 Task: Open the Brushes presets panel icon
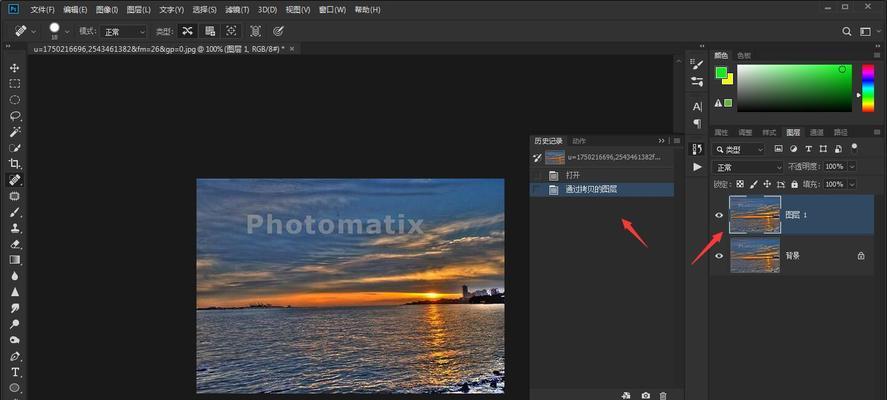[697, 82]
